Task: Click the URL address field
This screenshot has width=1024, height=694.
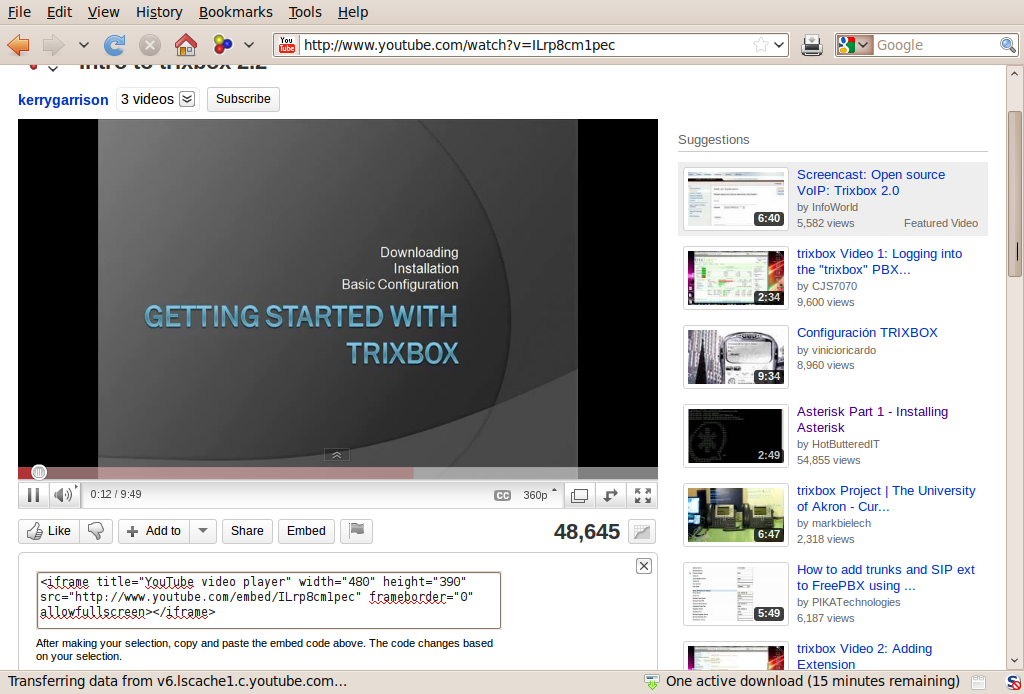Action: (x=524, y=45)
